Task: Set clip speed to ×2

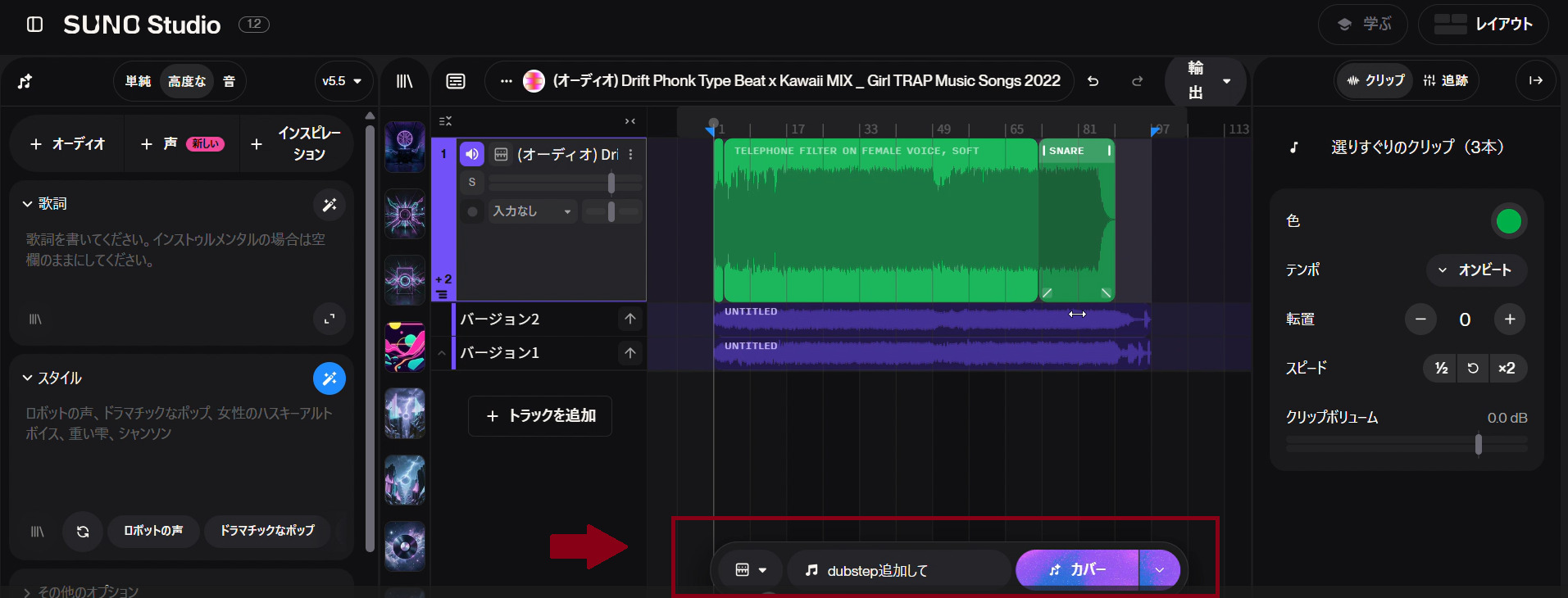Action: pos(1507,369)
